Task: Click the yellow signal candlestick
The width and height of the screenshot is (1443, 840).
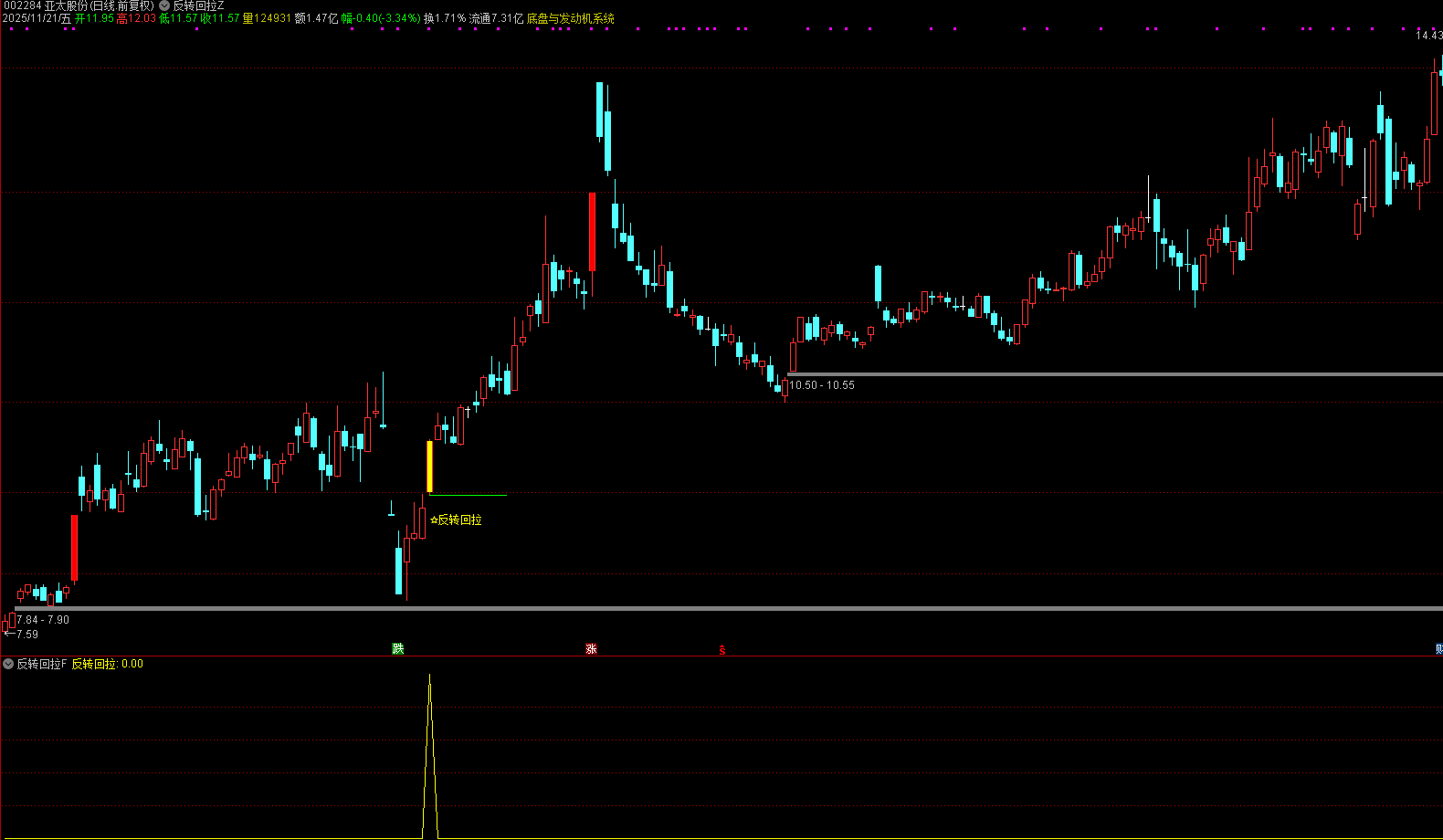Action: pyautogui.click(x=429, y=467)
